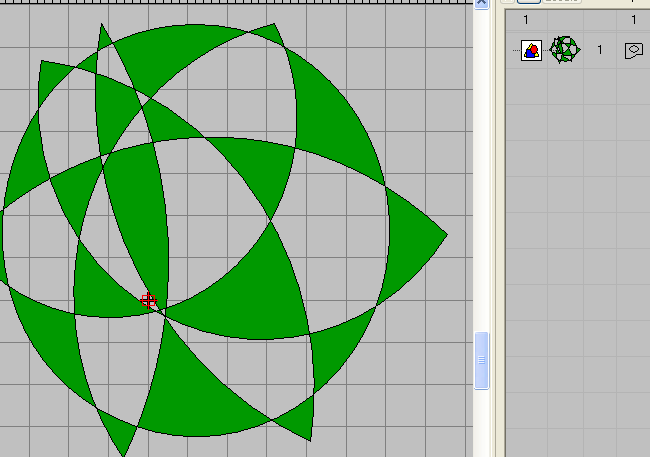This screenshot has width=650, height=457.
Task: Click the red crosshair origin marker
Action: (148, 300)
